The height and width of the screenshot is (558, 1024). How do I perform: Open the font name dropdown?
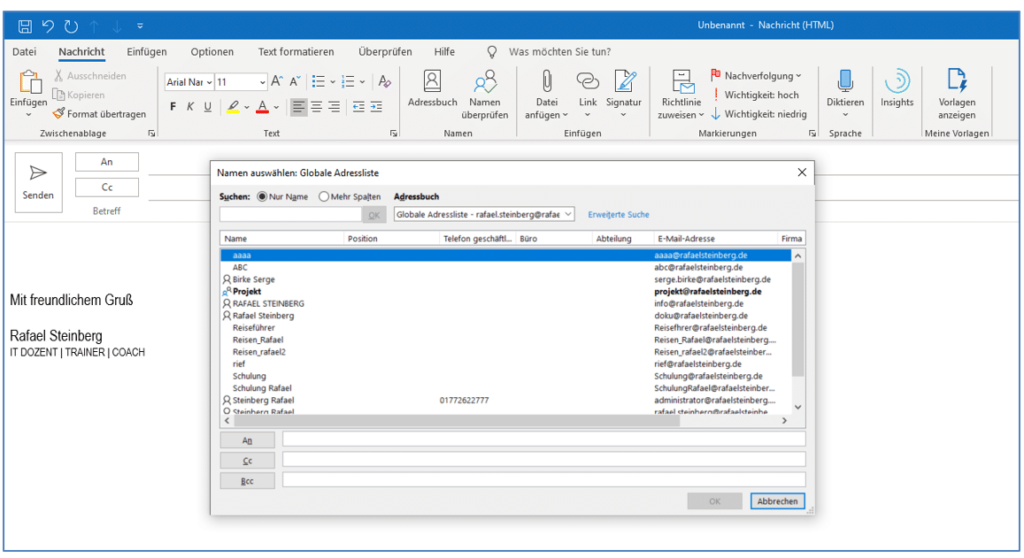(x=209, y=82)
